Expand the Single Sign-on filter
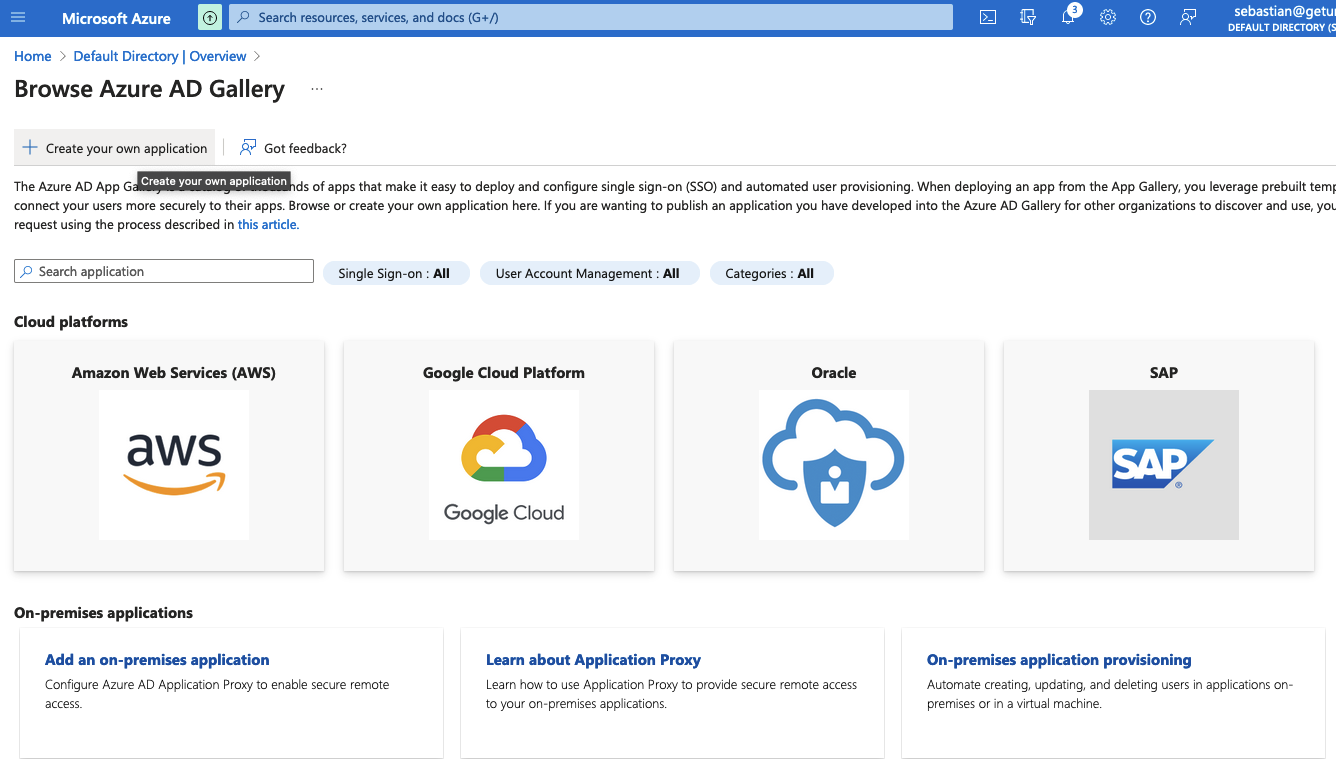Image resolution: width=1336 pixels, height=775 pixels. click(x=395, y=273)
